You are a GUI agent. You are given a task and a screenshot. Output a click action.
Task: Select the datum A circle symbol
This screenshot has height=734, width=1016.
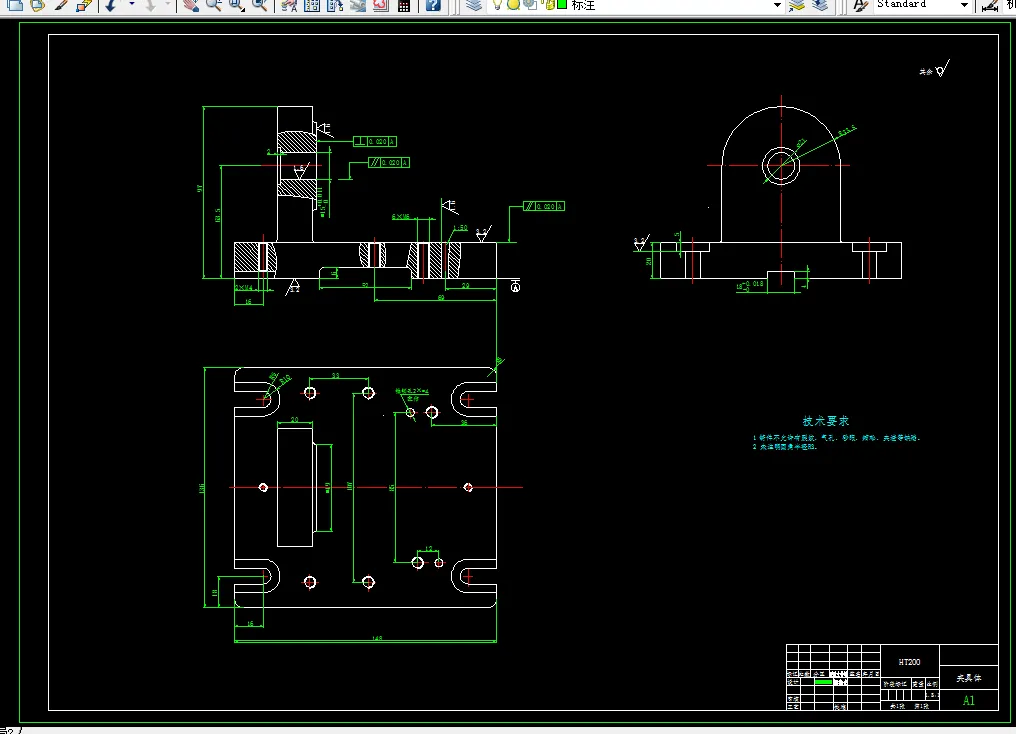pyautogui.click(x=515, y=288)
